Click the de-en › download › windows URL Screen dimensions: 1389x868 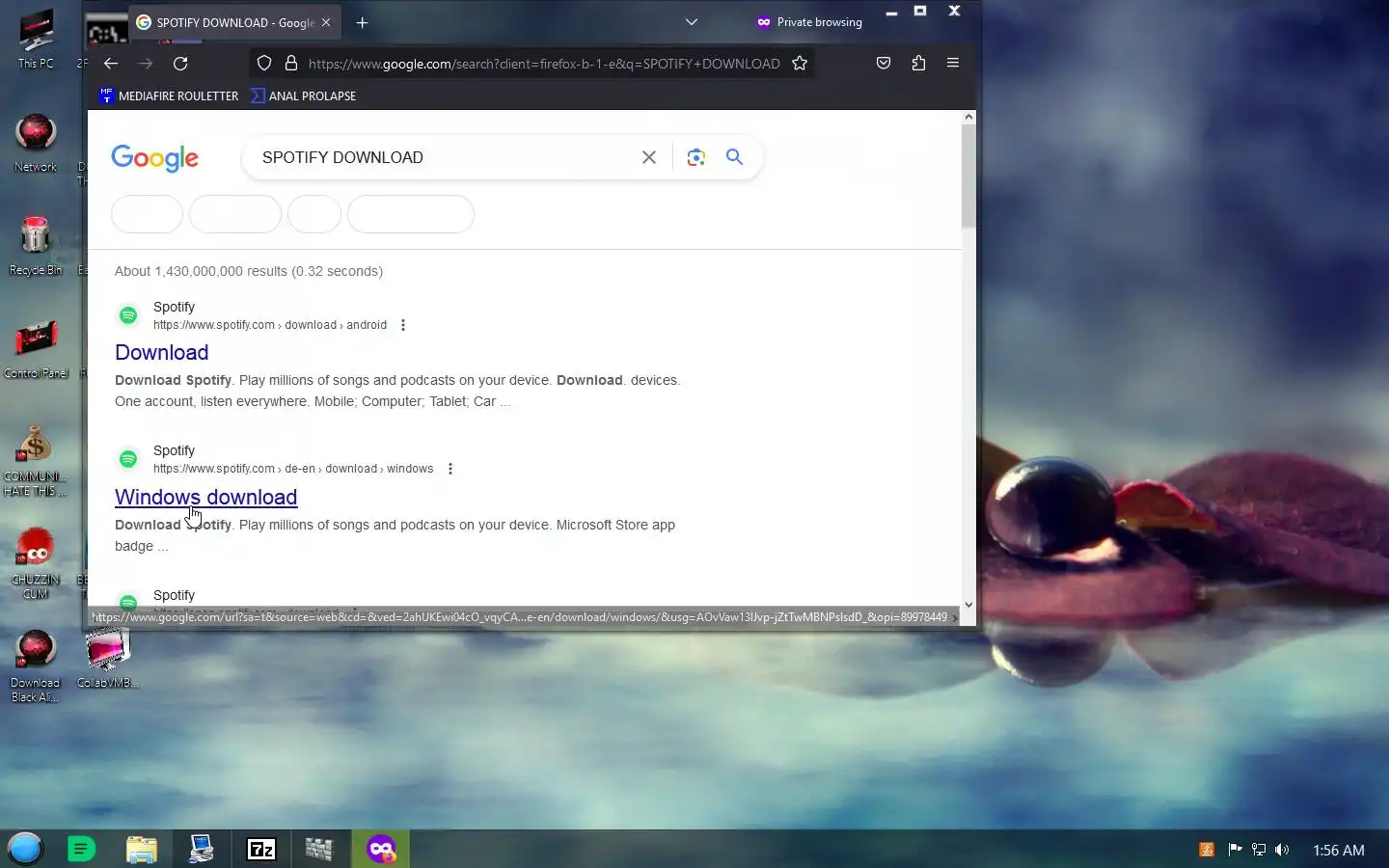click(x=293, y=469)
